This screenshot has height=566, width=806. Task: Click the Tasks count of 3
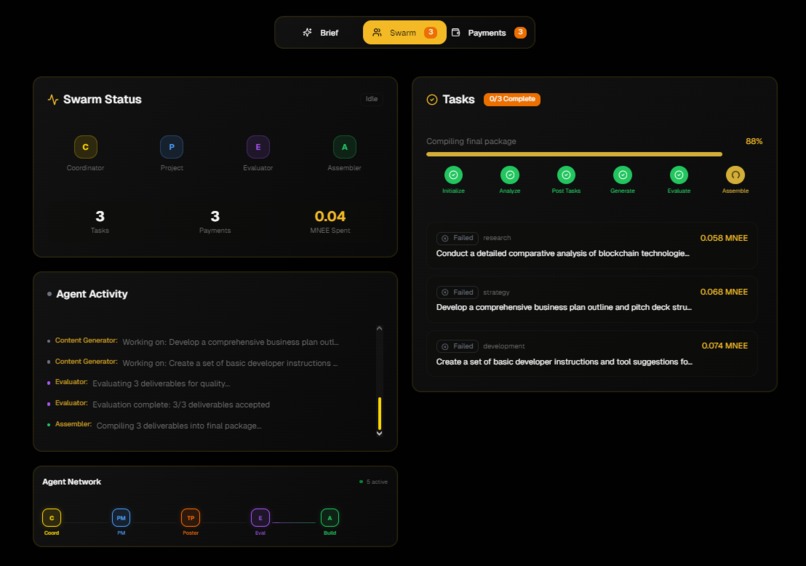point(100,216)
